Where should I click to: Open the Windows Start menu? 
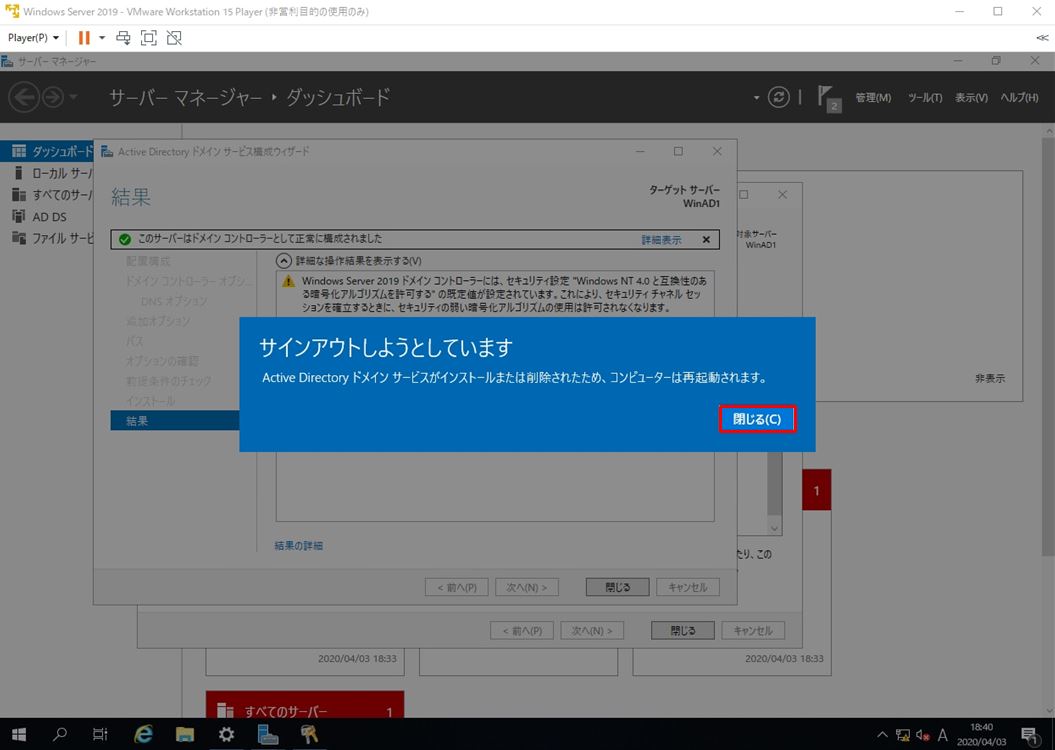[x=19, y=735]
